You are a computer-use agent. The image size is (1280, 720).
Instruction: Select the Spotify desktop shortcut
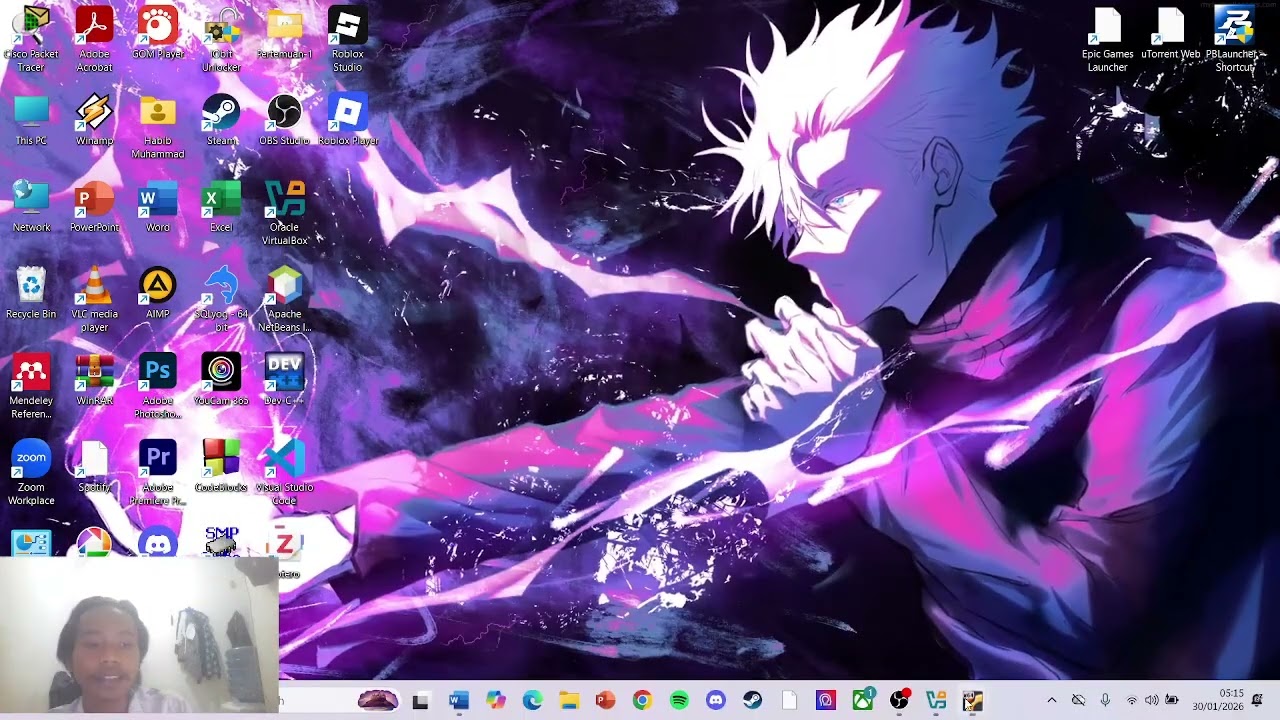(94, 468)
